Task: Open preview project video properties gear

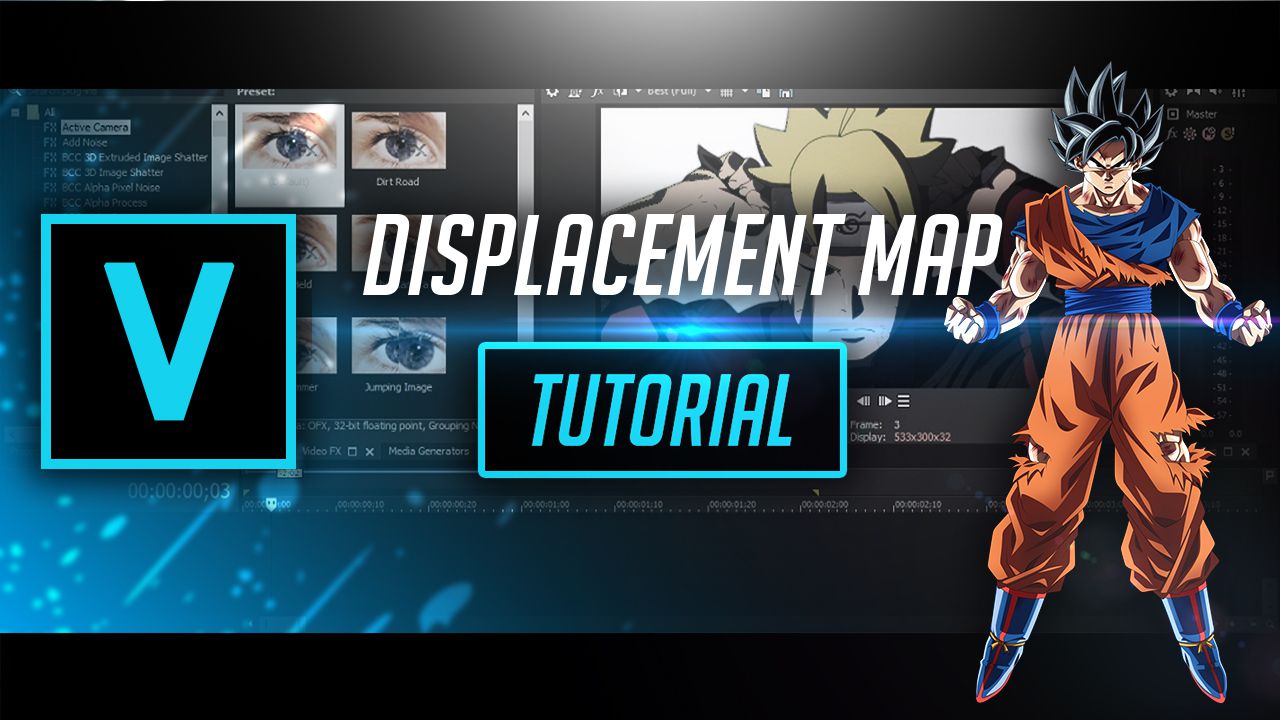Action: [552, 92]
